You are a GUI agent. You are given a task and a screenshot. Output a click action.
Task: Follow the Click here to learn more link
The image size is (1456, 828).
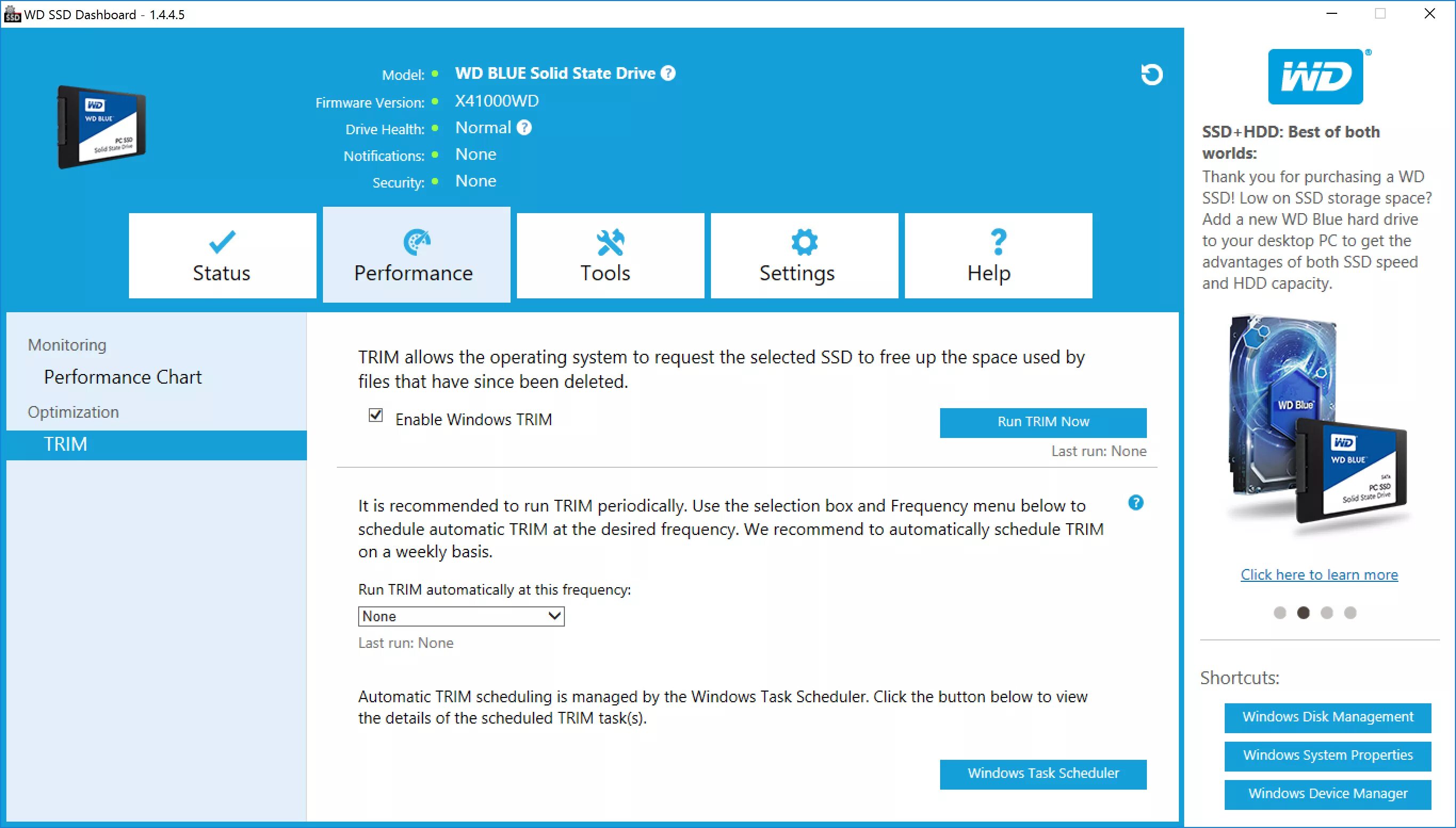coord(1319,574)
